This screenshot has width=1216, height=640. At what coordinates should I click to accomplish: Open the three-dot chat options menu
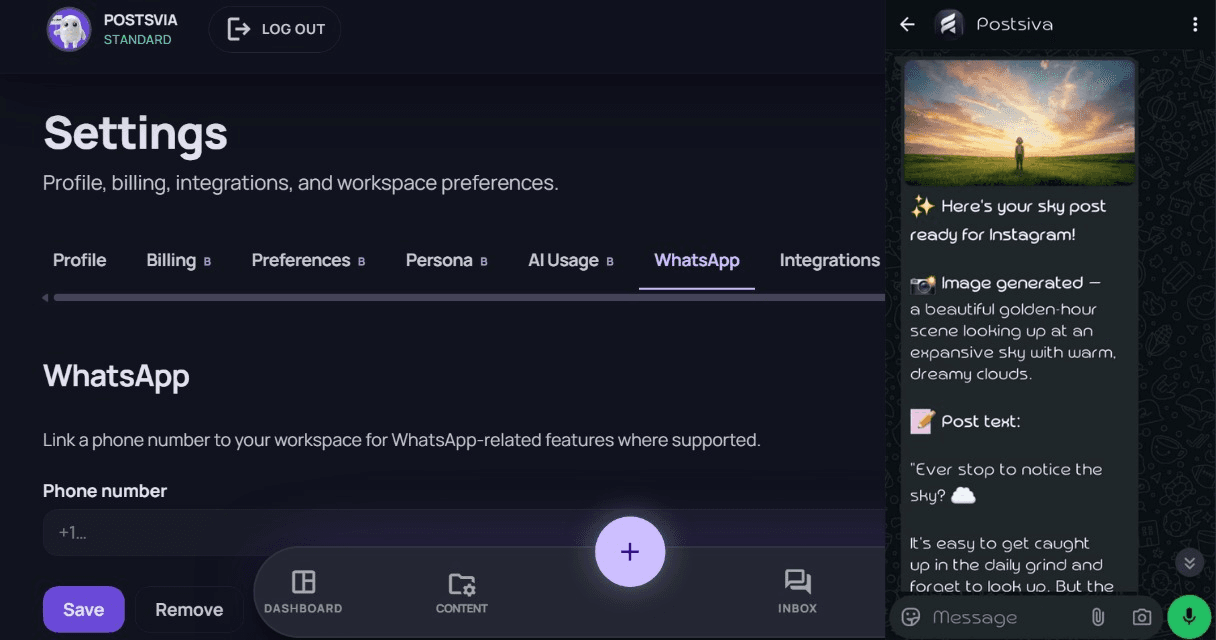coord(1196,23)
